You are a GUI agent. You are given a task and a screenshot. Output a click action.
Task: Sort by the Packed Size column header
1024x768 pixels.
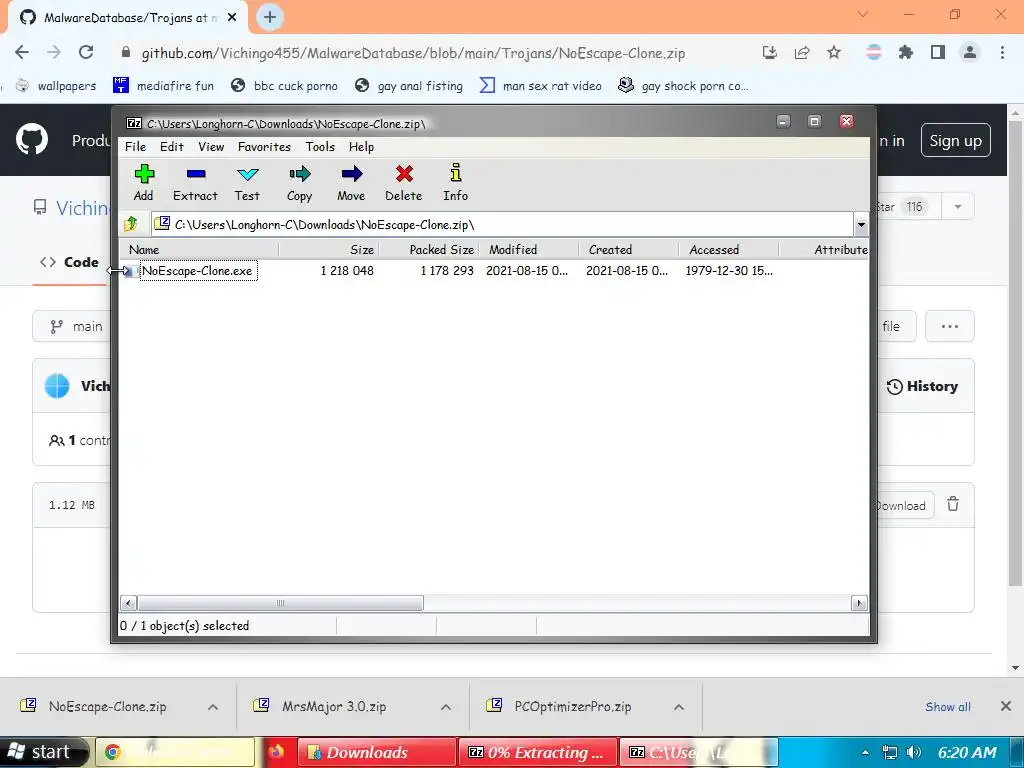(x=428, y=249)
